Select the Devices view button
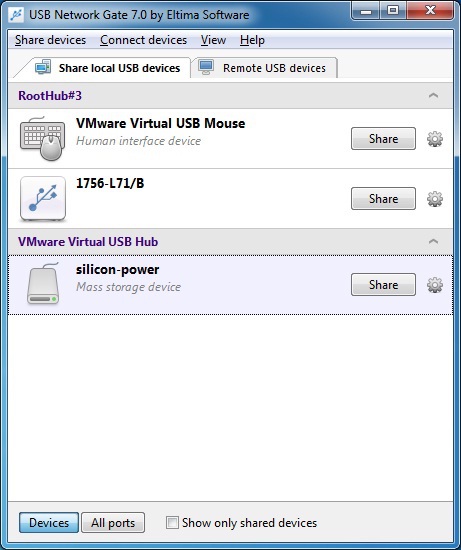461x550 pixels. [x=49, y=523]
